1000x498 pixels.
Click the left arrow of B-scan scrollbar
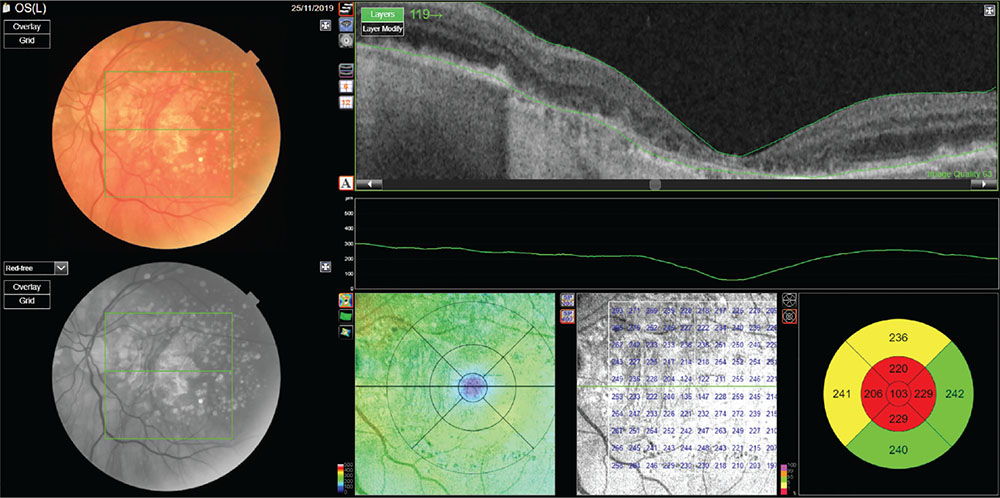368,184
